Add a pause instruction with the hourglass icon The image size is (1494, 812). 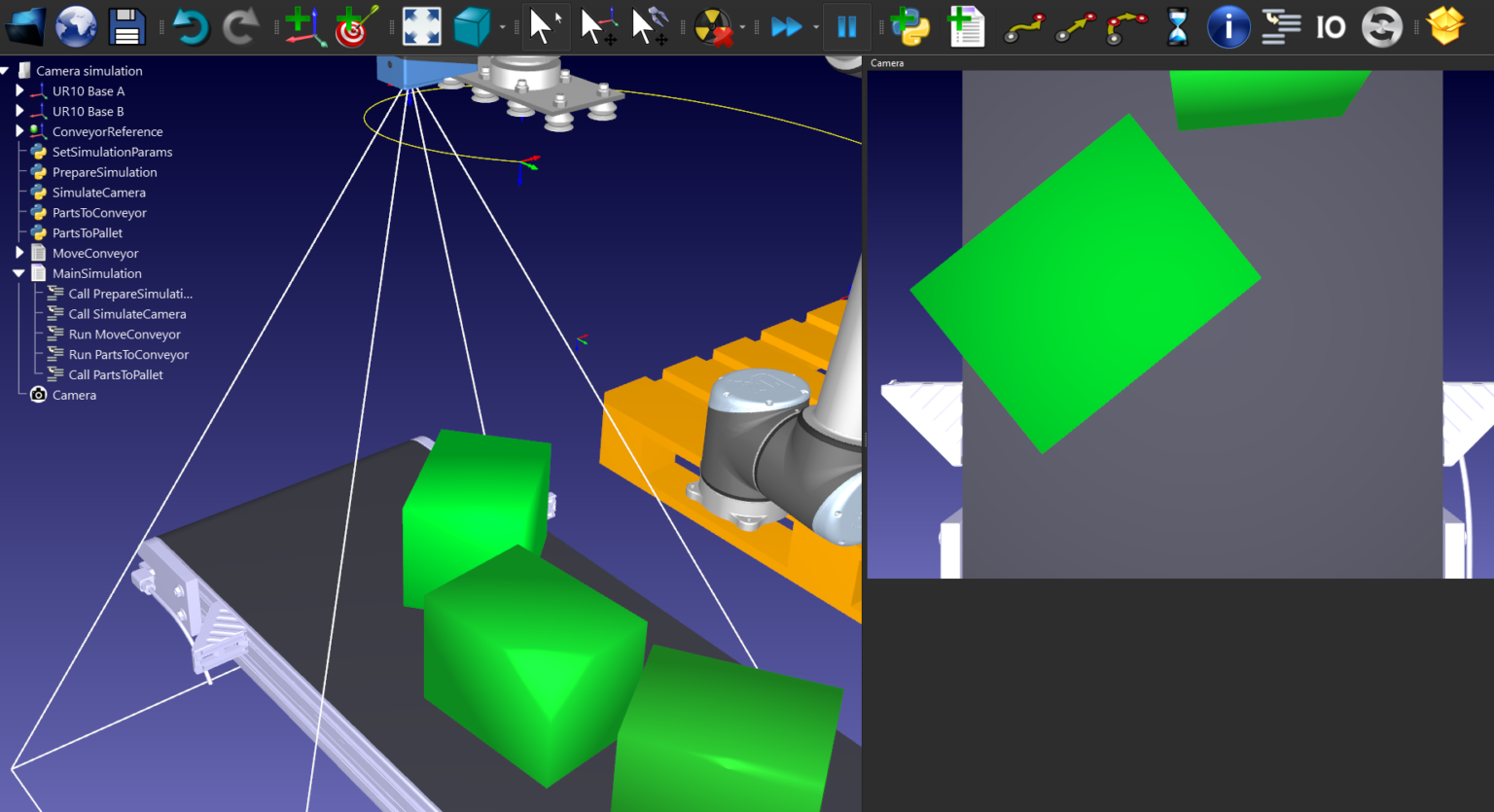(x=1176, y=26)
